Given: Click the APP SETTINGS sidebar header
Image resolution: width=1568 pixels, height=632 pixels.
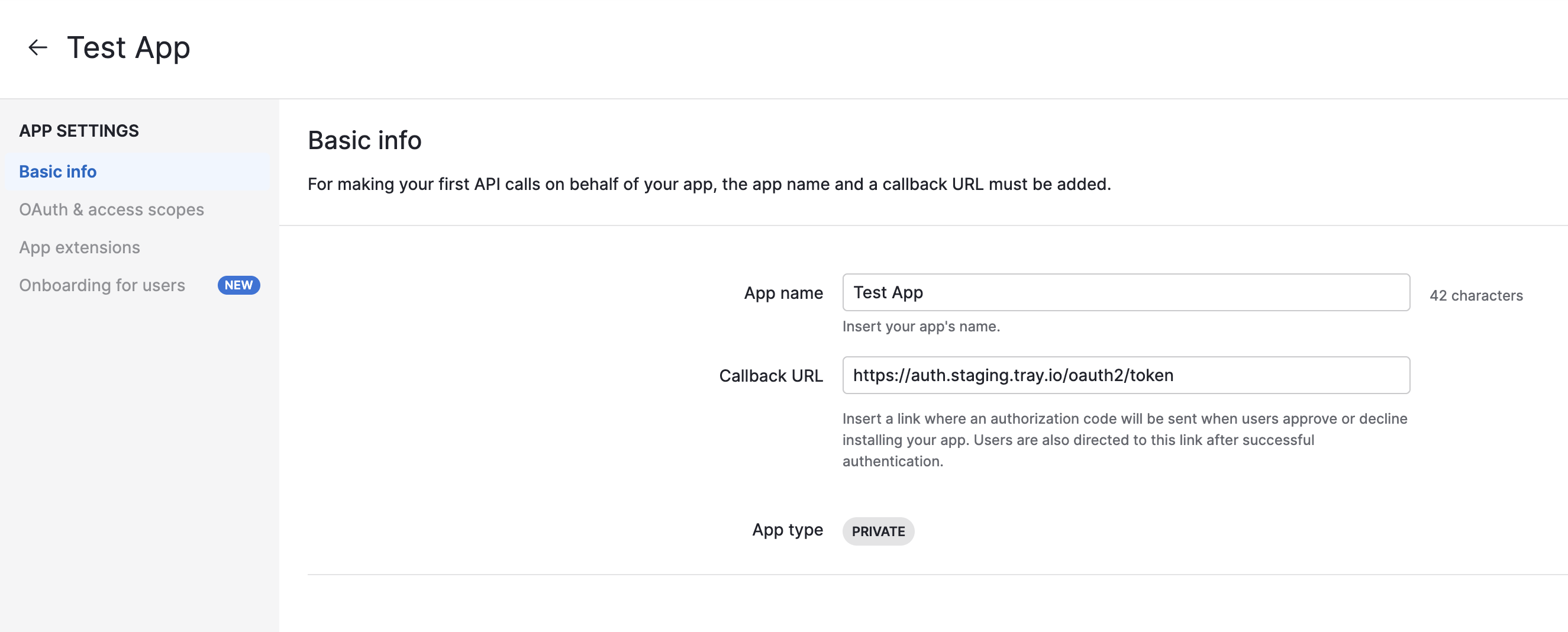Looking at the screenshot, I should pos(79,130).
